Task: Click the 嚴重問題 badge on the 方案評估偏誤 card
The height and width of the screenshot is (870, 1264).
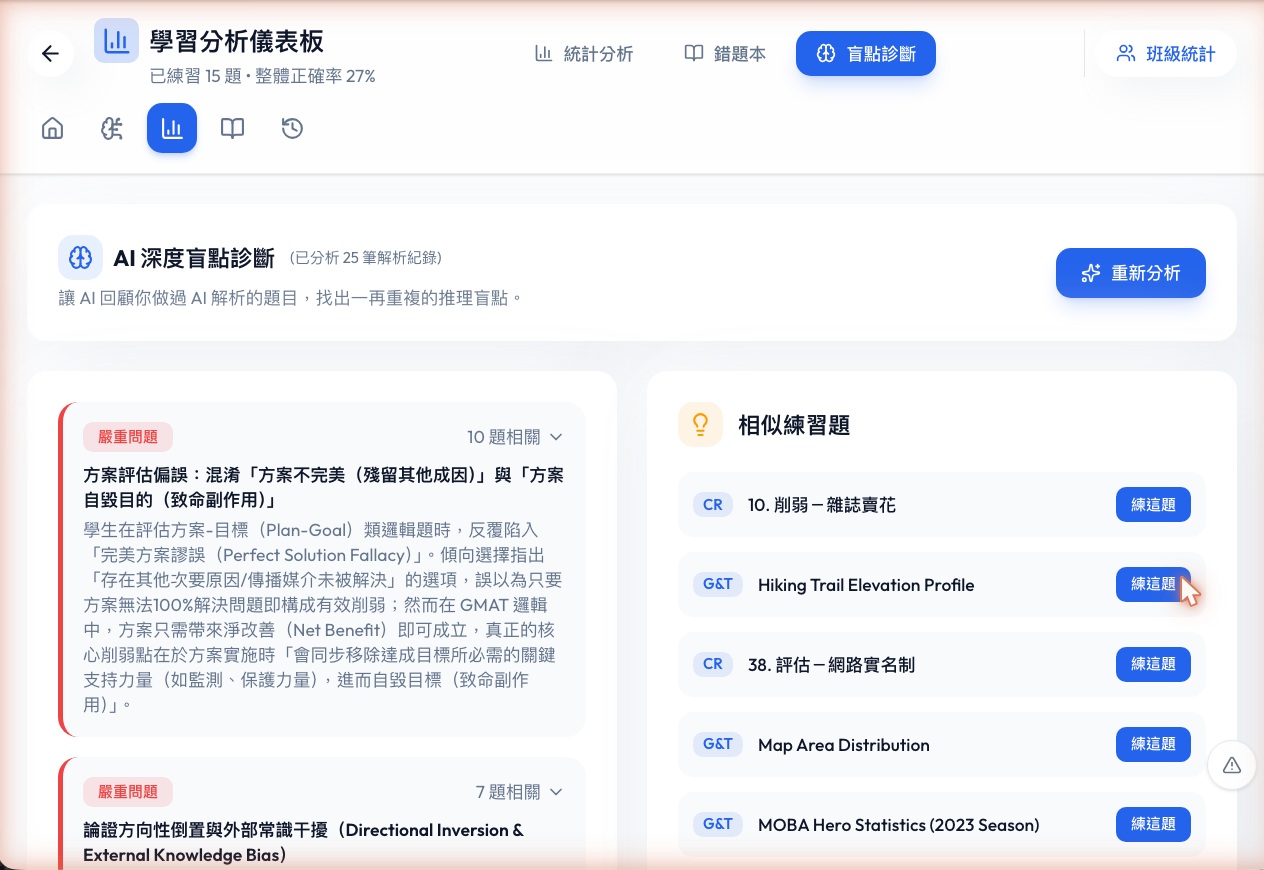Action: (128, 437)
